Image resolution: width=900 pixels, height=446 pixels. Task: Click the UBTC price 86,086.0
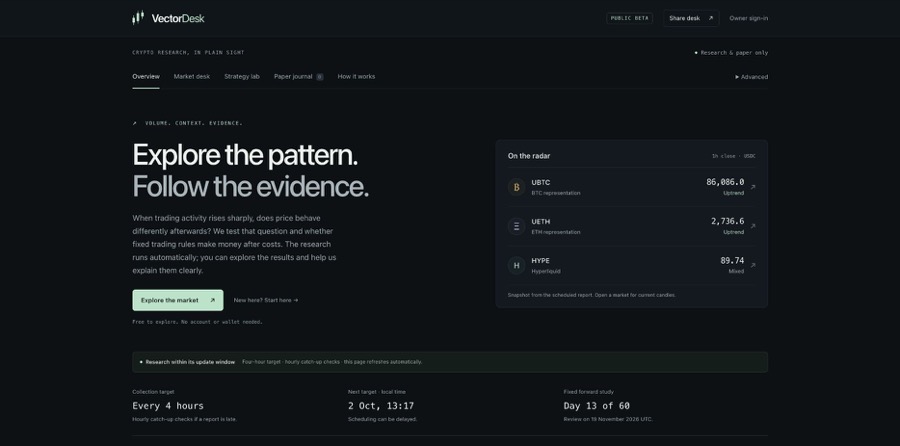[x=725, y=182]
